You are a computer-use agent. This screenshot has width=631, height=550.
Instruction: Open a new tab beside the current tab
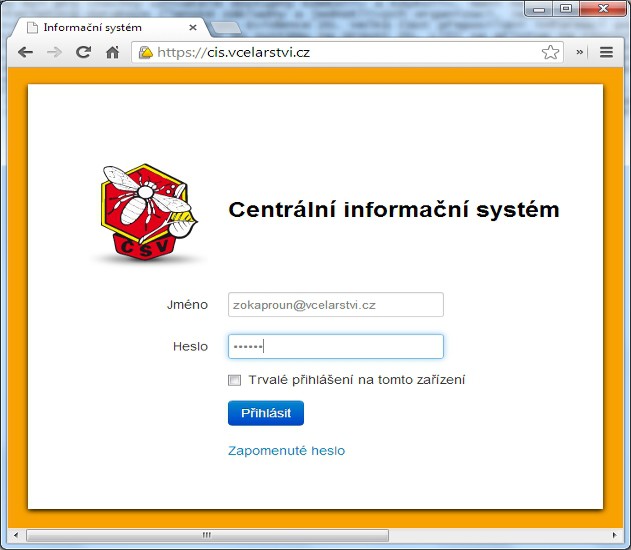[x=225, y=27]
